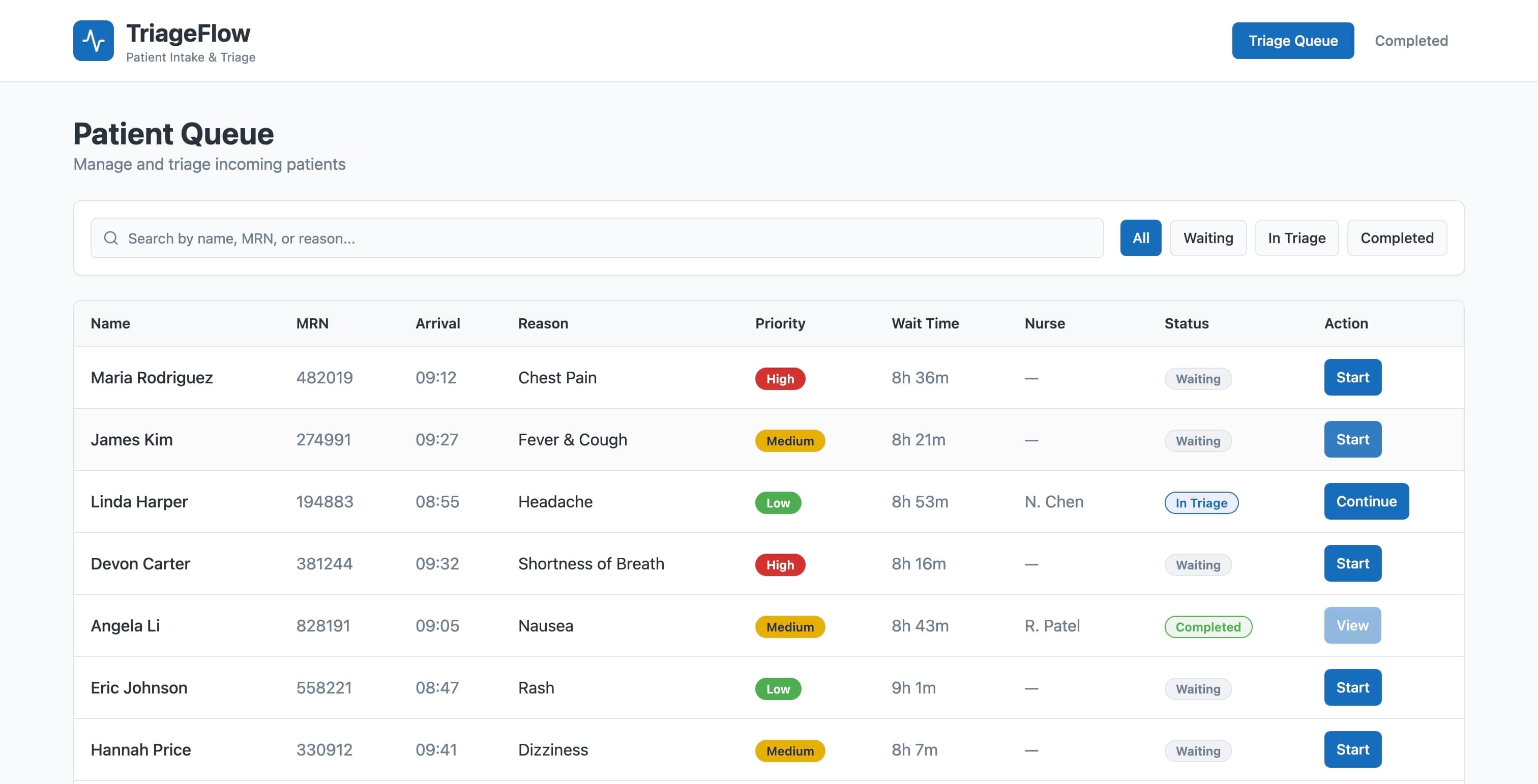The height and width of the screenshot is (784, 1538).
Task: Click the Waiting status badge for Hannah Price
Action: tap(1198, 751)
